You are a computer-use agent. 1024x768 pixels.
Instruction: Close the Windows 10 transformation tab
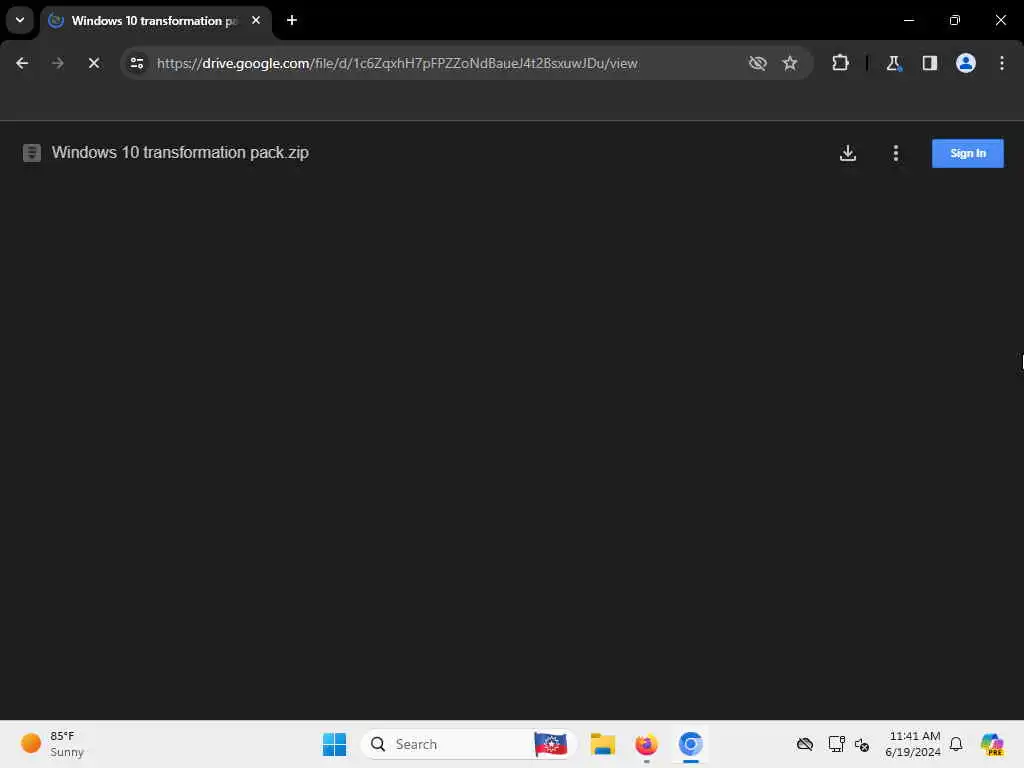(256, 20)
